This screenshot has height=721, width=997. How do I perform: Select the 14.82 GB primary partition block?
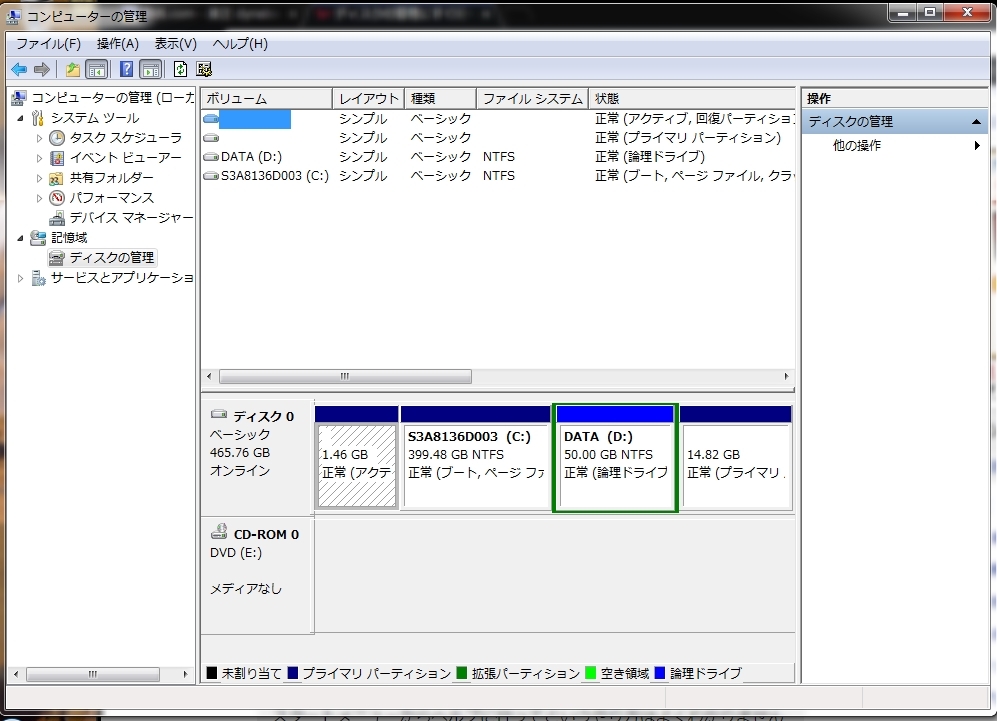point(736,458)
